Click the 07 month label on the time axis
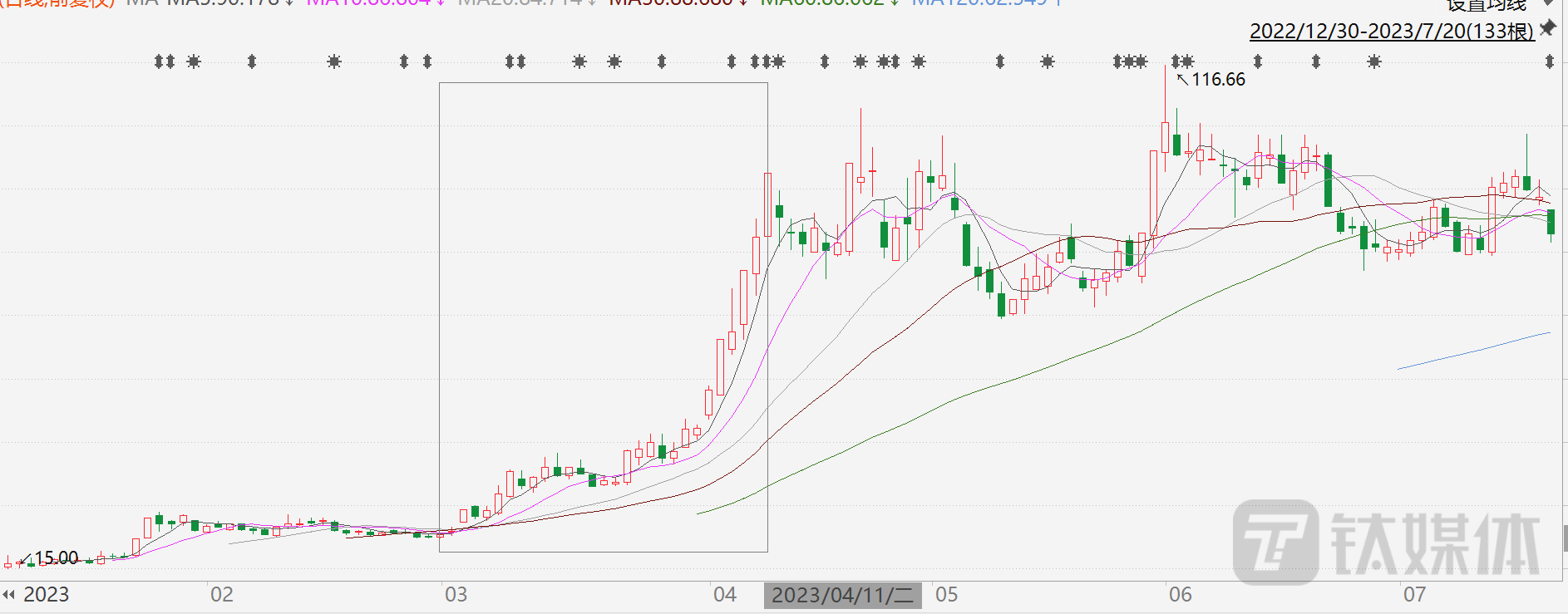Screen dimensions: 1568x614 pos(1414,595)
